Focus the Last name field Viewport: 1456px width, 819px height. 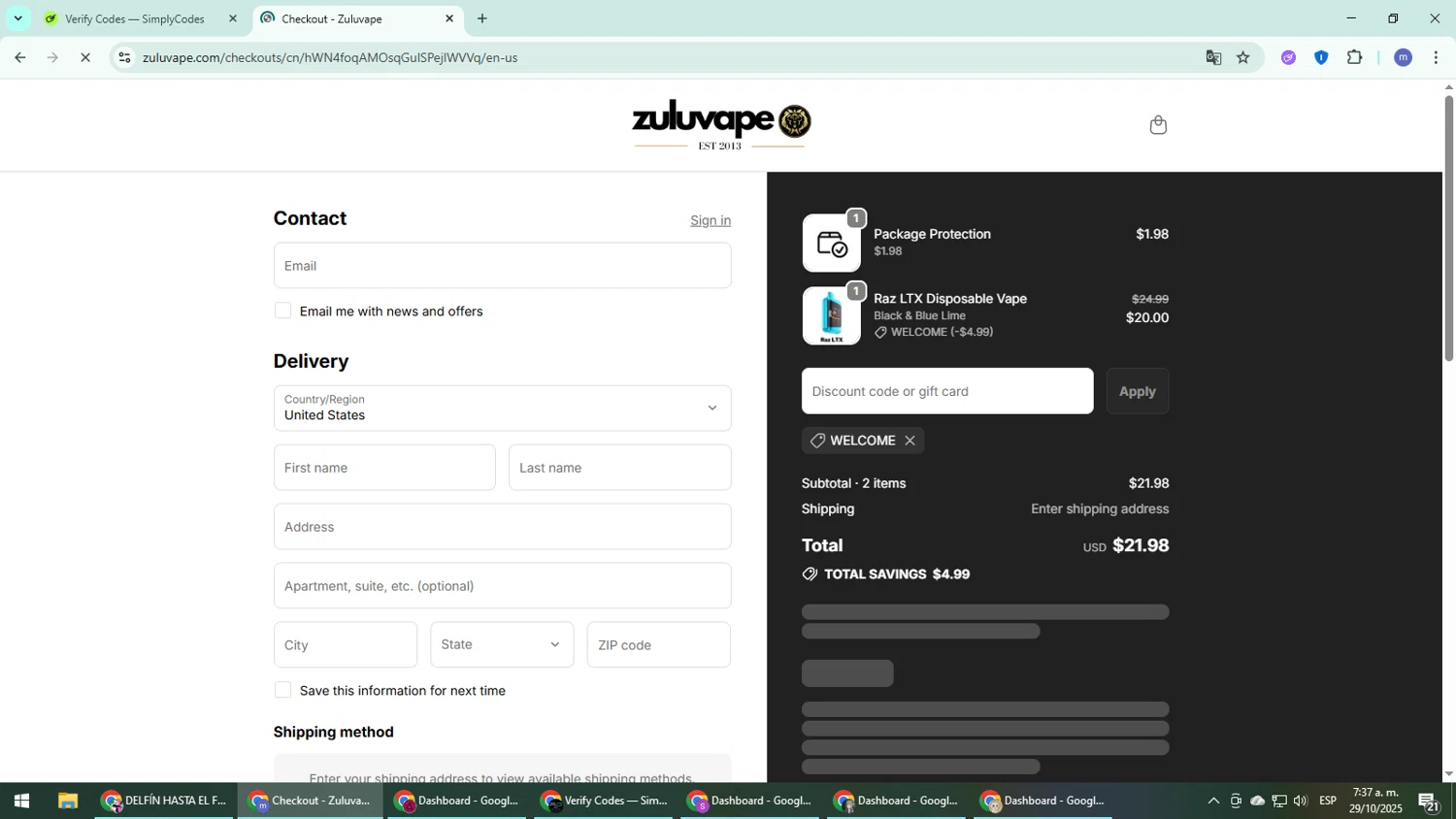pos(619,467)
